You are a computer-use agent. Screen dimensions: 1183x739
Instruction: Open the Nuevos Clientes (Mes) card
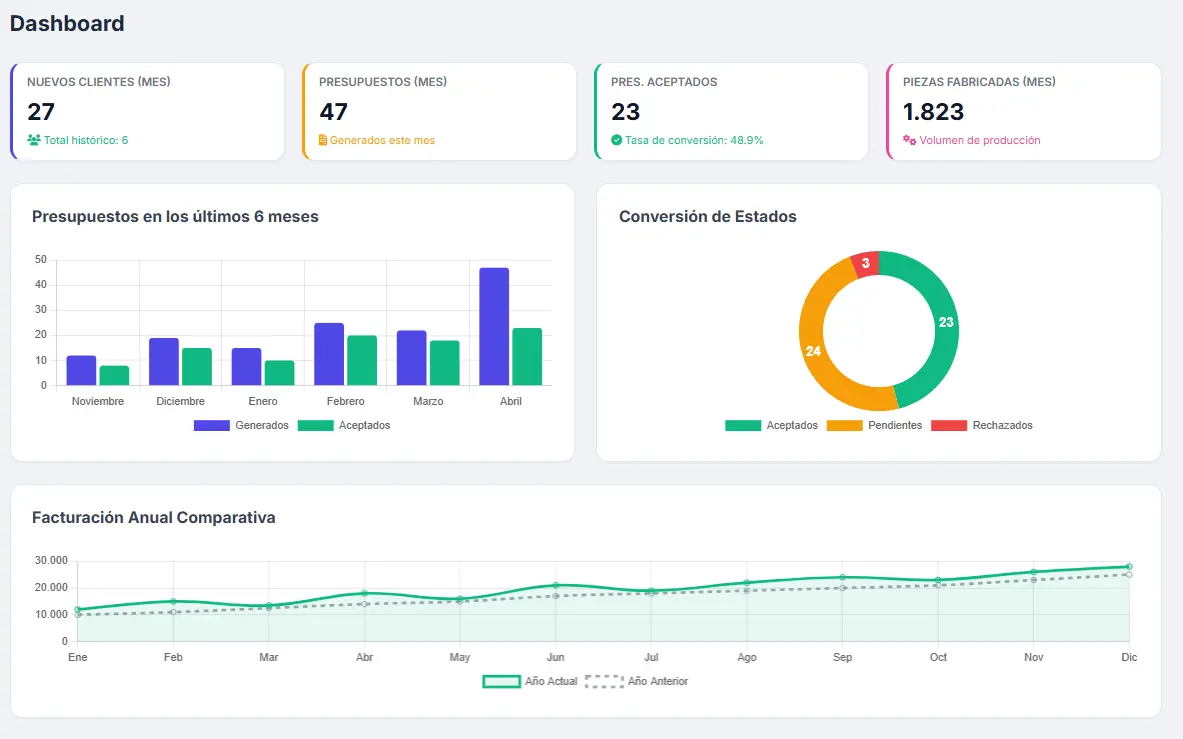coord(147,111)
